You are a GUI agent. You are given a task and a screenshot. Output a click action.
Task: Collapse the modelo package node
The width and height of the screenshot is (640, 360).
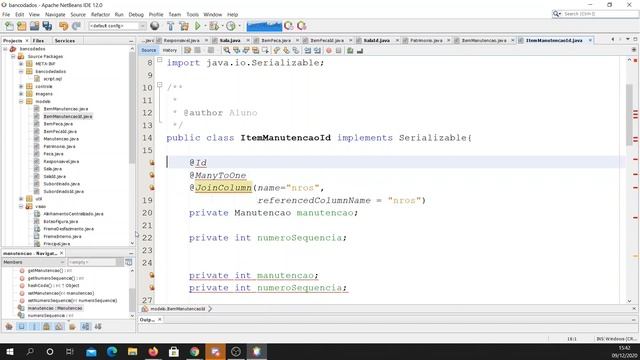click(21, 101)
